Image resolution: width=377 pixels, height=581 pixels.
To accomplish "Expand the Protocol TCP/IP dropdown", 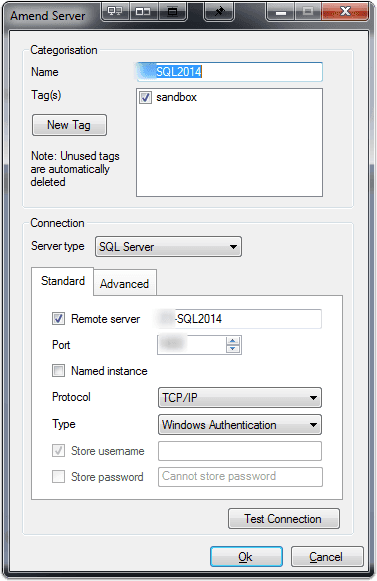I will click(x=240, y=398).
